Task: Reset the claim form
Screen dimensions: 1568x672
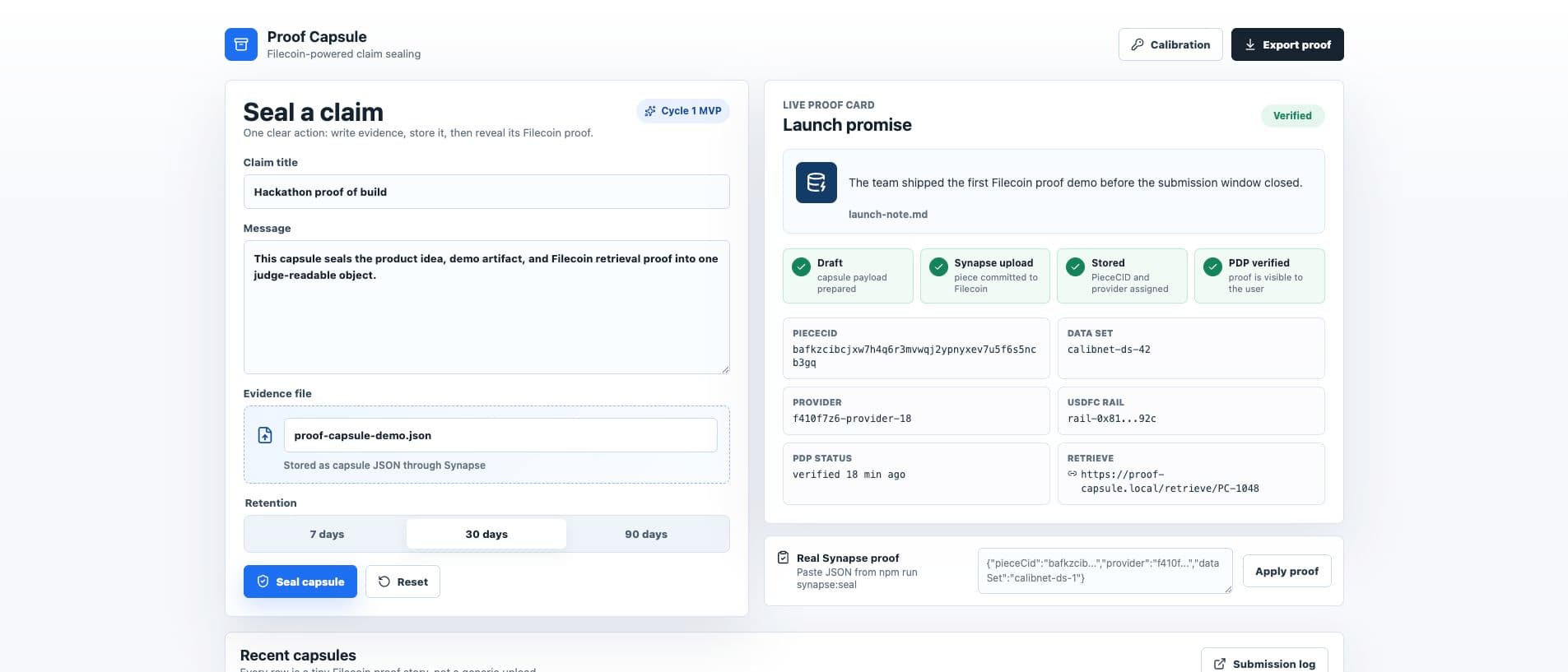Action: click(402, 582)
